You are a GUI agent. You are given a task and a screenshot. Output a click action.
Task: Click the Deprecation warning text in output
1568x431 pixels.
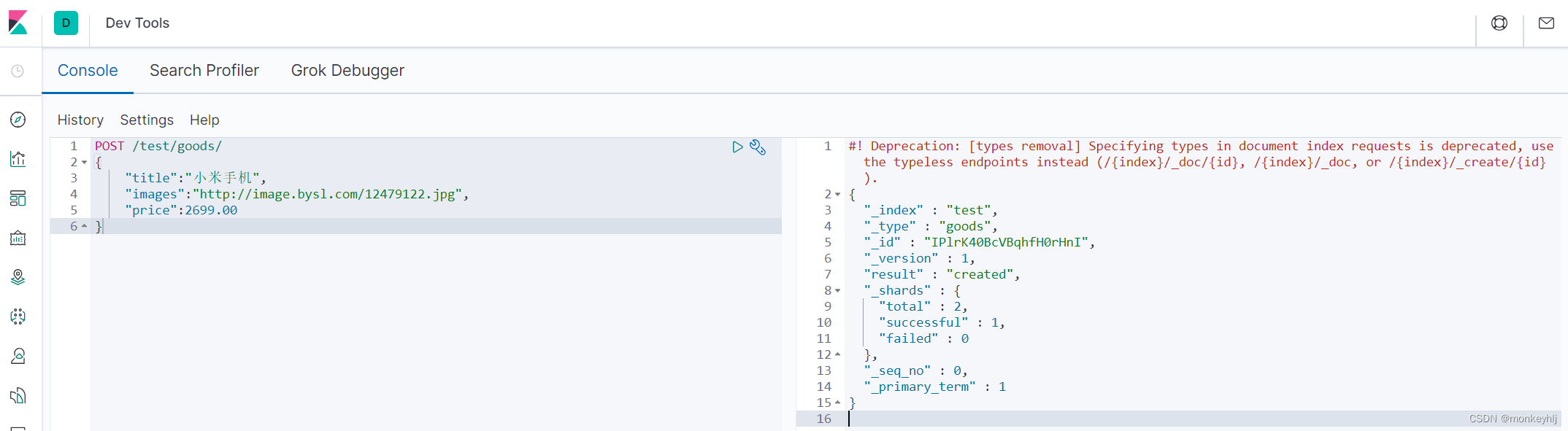click(1201, 162)
